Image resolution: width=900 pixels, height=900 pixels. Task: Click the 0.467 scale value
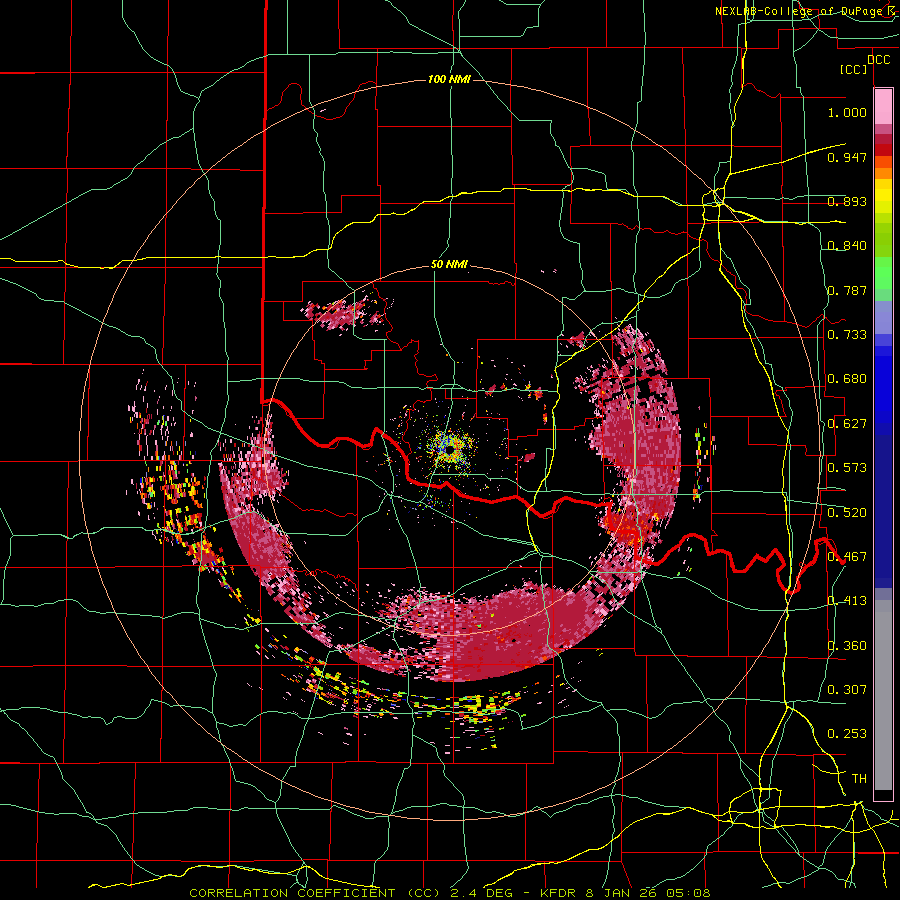847,557
